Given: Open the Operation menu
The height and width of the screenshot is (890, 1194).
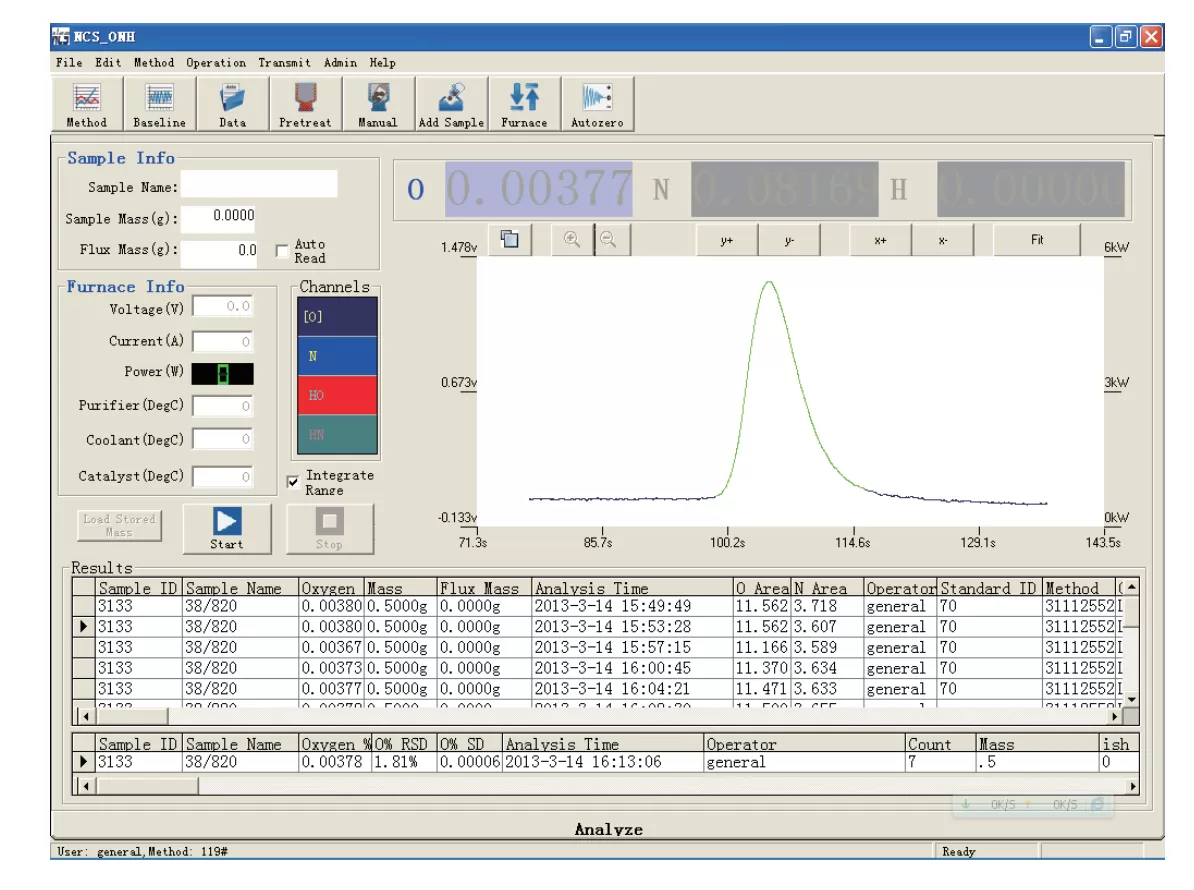Looking at the screenshot, I should [x=215, y=62].
